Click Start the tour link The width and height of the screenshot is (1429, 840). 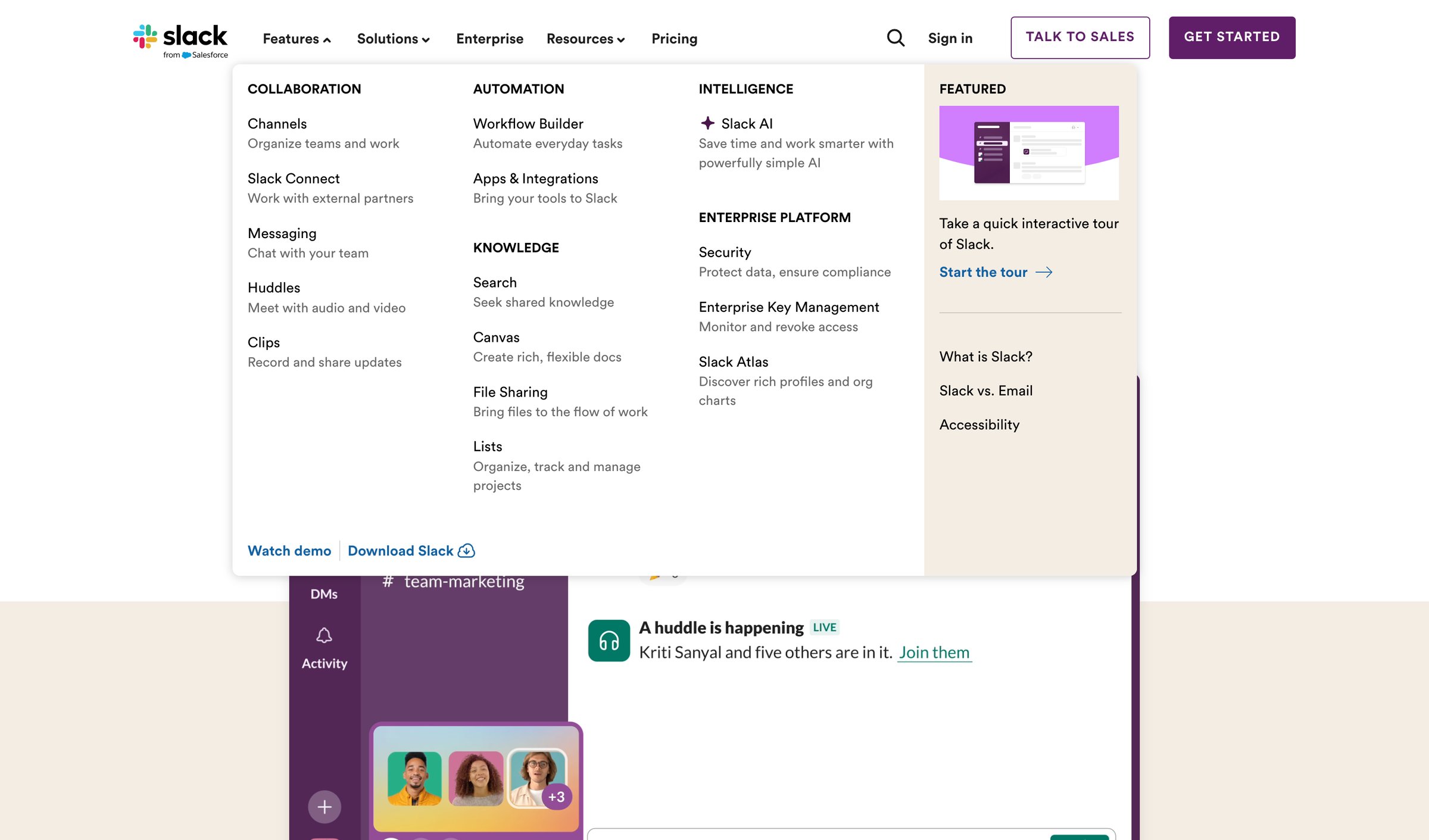point(983,272)
